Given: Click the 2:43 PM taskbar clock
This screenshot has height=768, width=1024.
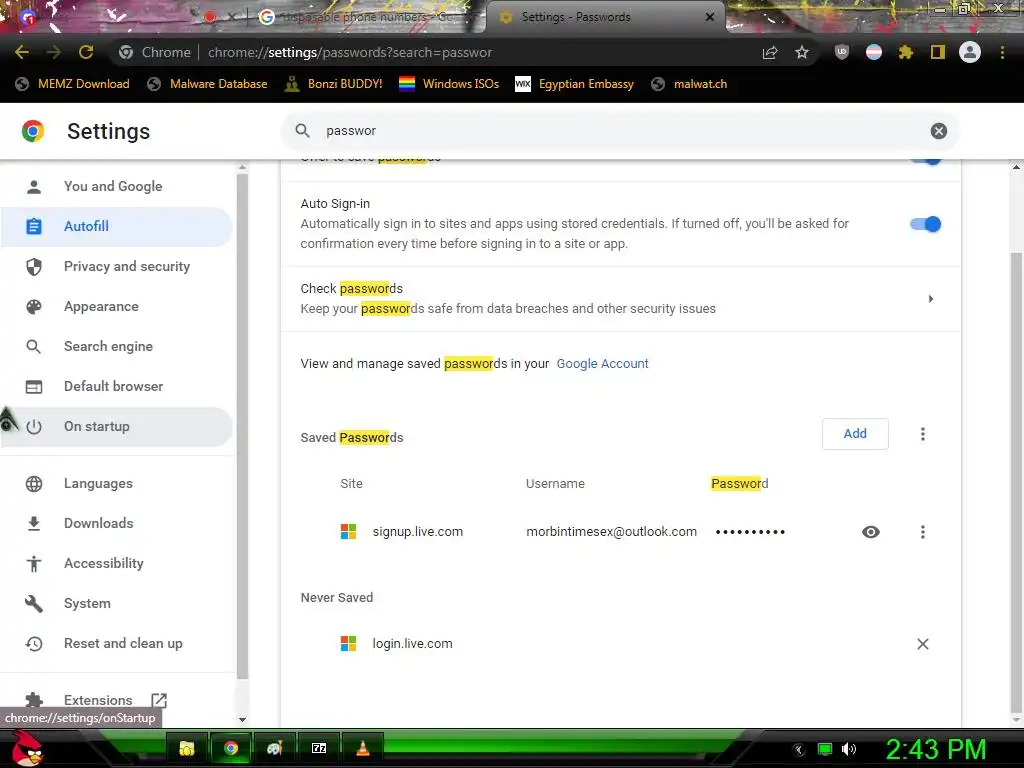Looking at the screenshot, I should pyautogui.click(x=936, y=749).
